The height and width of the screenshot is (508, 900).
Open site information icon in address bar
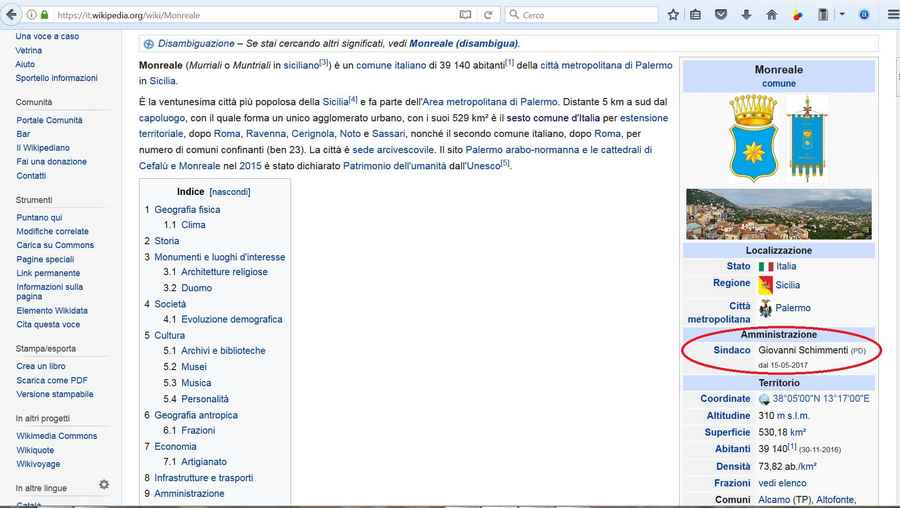(32, 15)
